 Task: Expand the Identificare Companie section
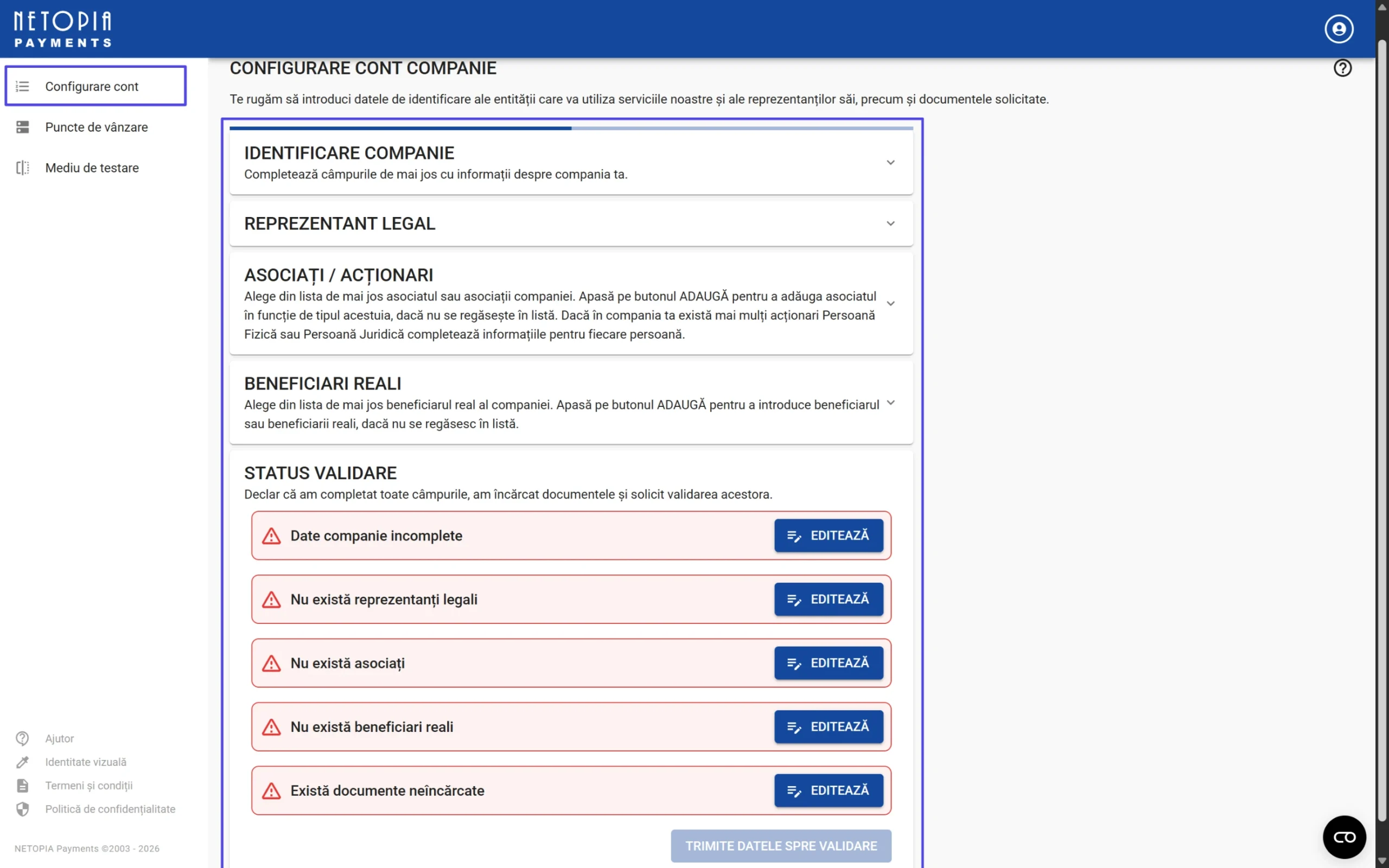tap(890, 162)
